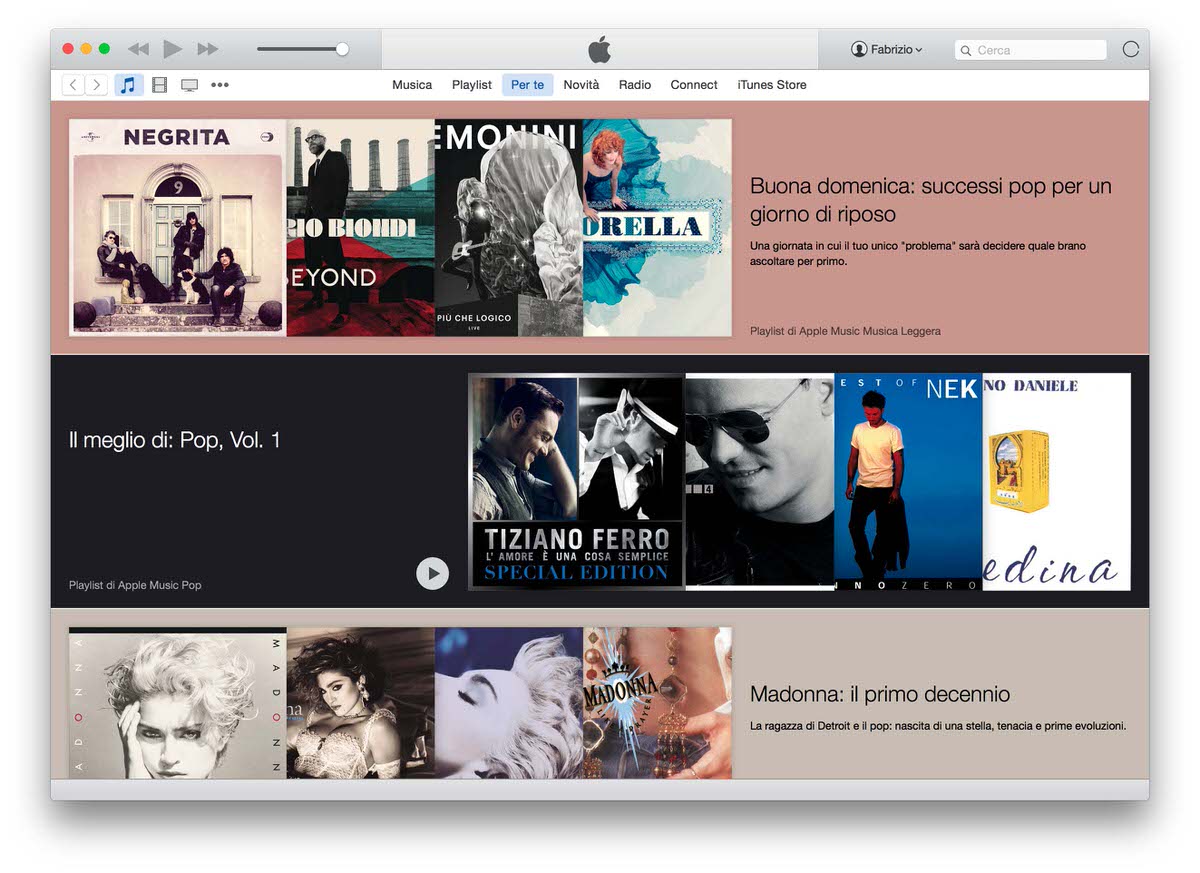Play the Il meglio di Pop playlist

click(432, 573)
